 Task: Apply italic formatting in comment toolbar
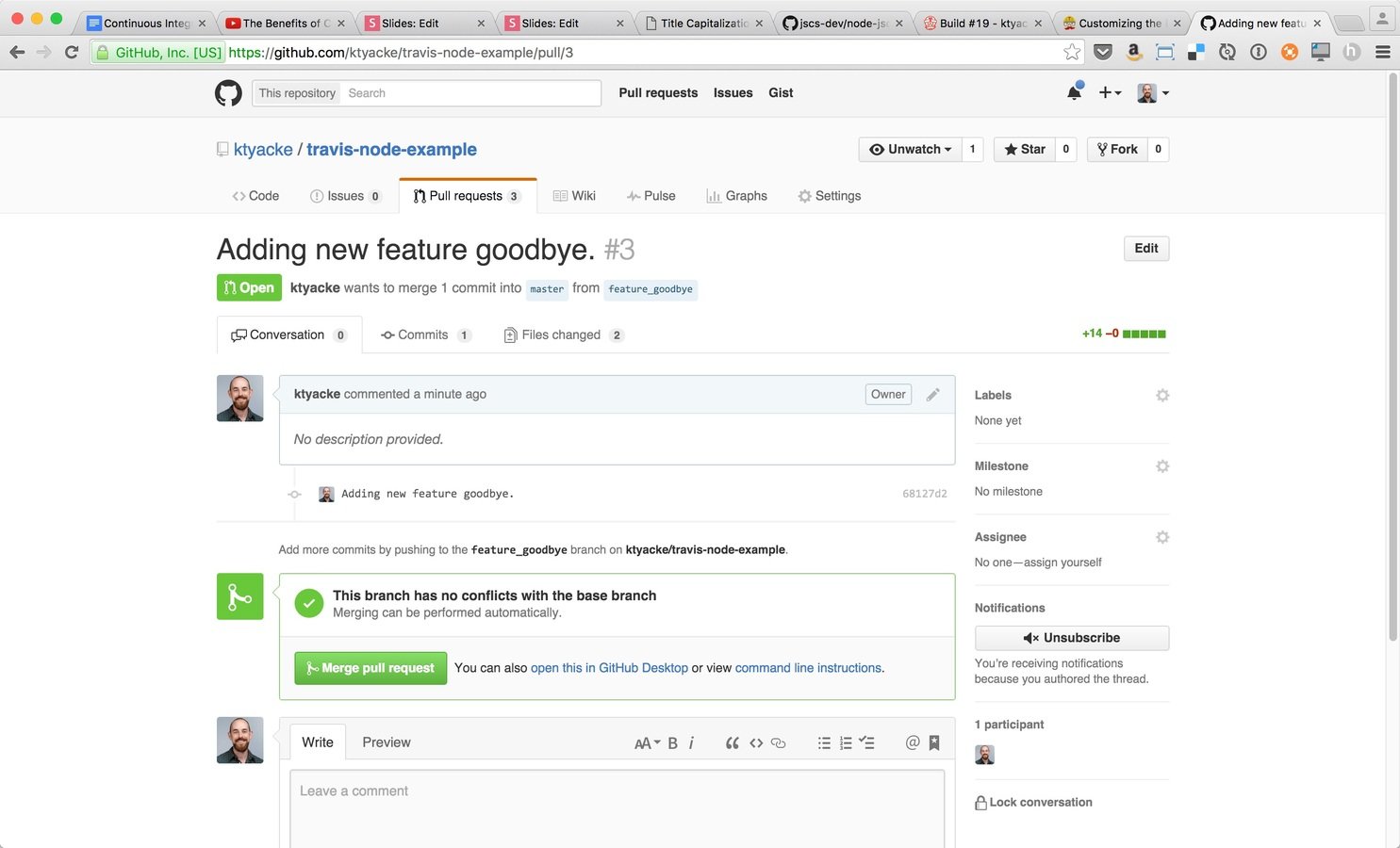tap(691, 743)
